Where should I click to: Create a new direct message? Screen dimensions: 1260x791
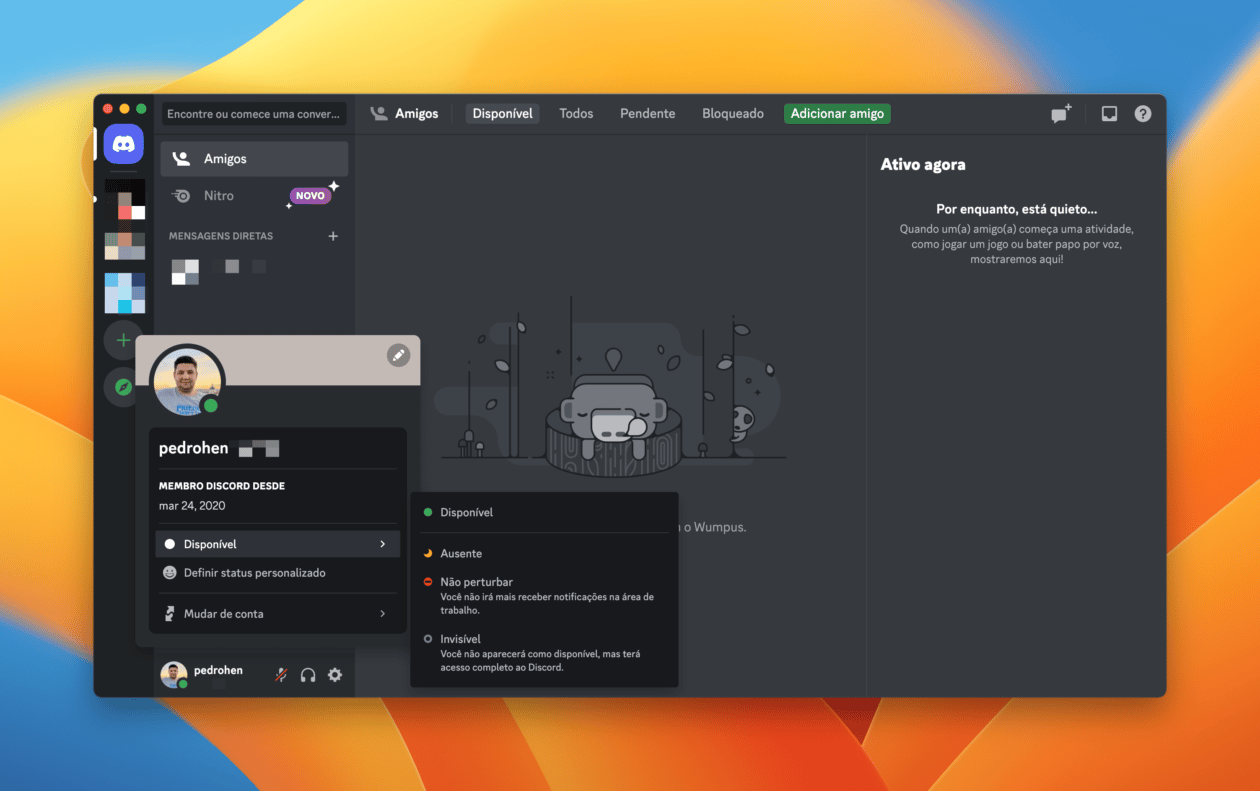[1060, 113]
